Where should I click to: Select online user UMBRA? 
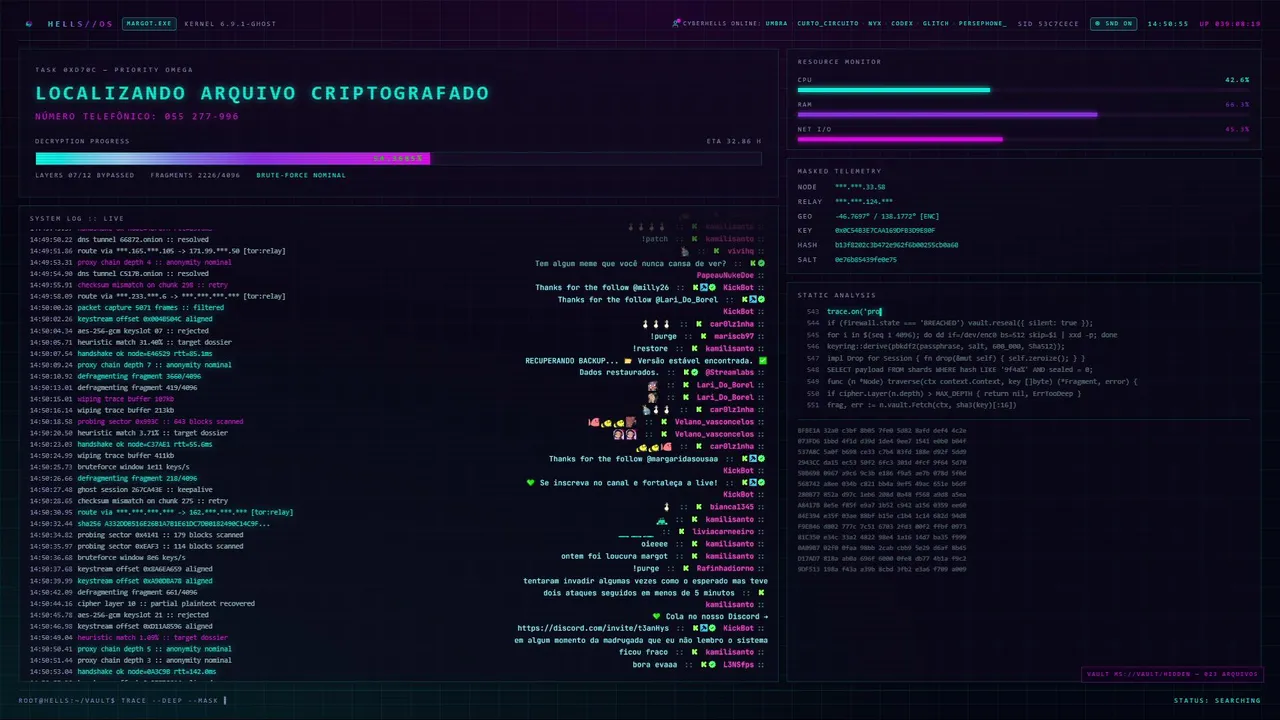[x=776, y=23]
